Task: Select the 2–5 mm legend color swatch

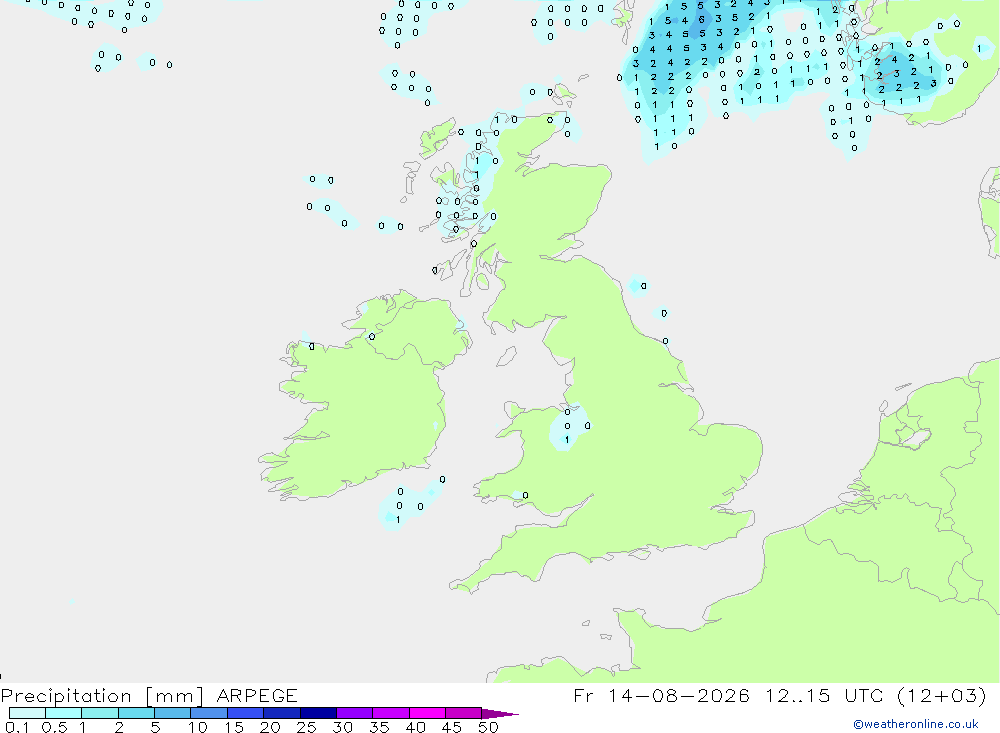Action: pos(136,713)
